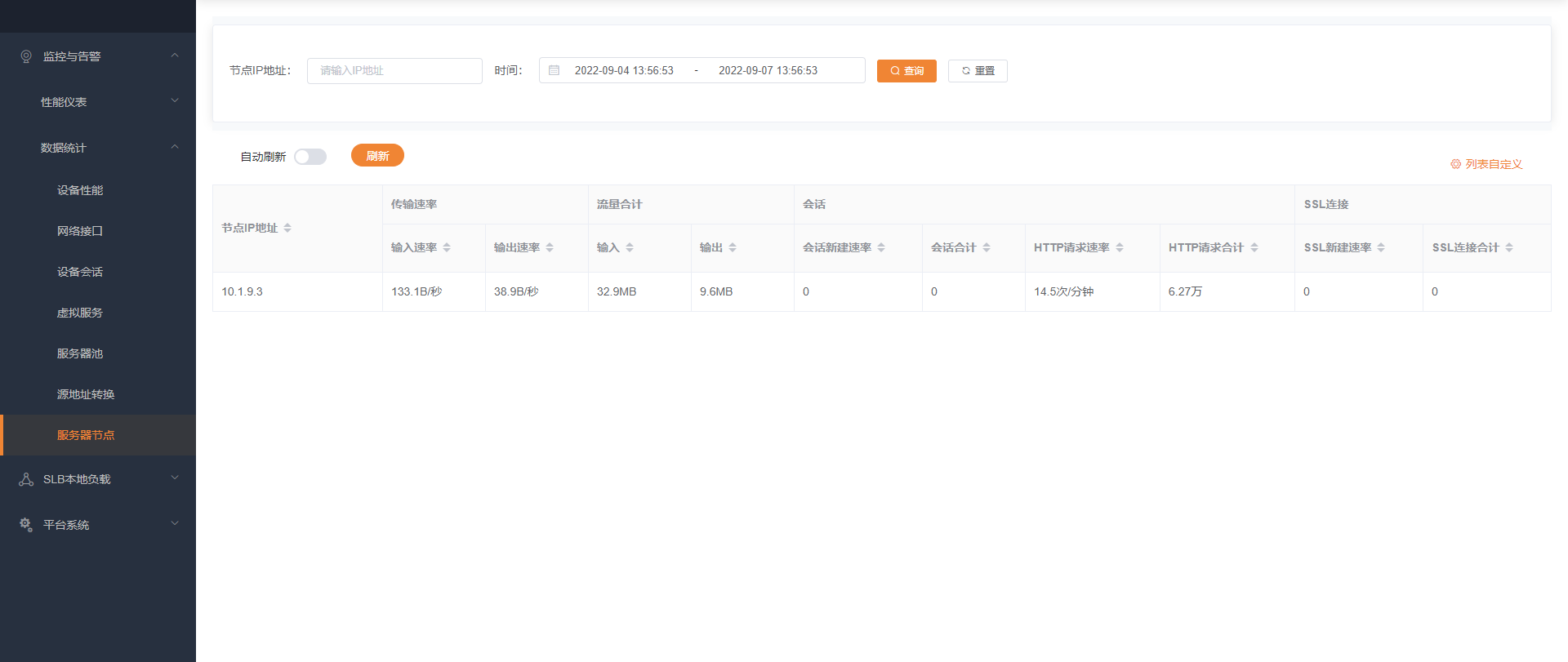
Task: Click sort icon for 节点IP地址 column
Action: [287, 229]
